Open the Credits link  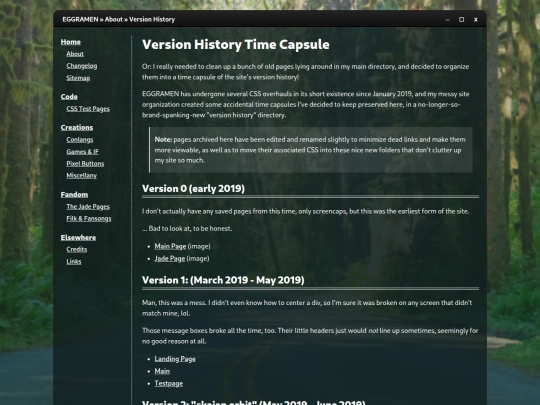click(76, 249)
